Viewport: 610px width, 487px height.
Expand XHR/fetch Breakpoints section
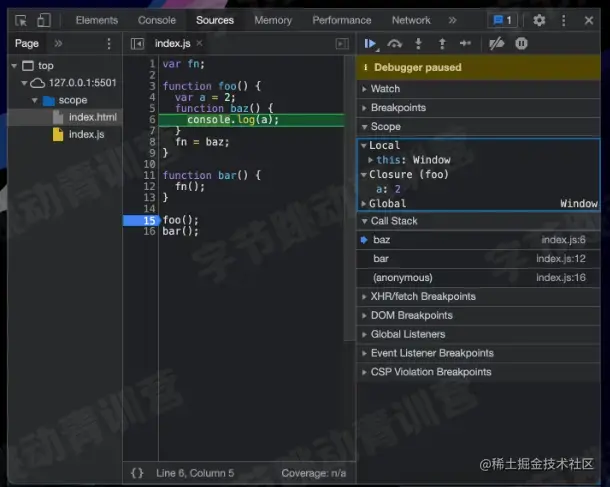[x=478, y=296]
